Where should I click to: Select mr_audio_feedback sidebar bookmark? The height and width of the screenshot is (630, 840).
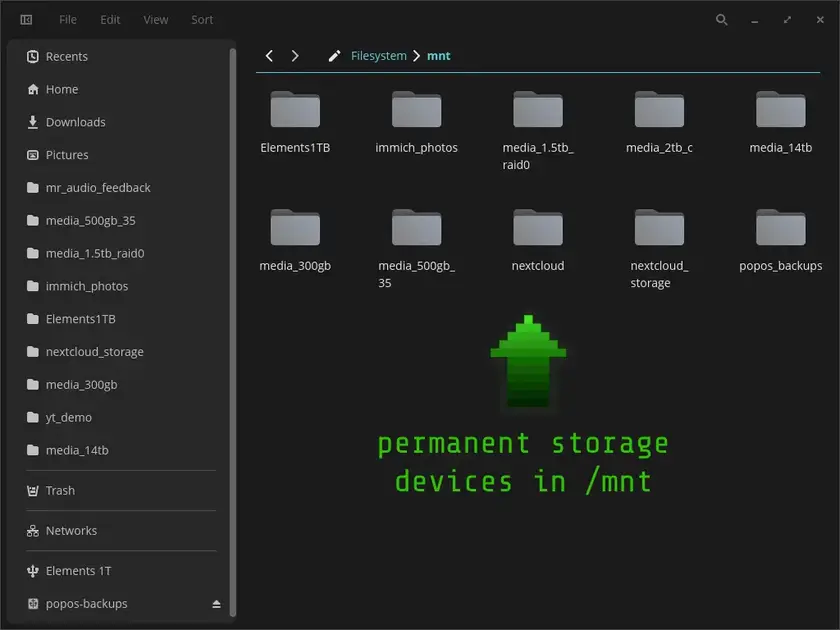click(122, 188)
